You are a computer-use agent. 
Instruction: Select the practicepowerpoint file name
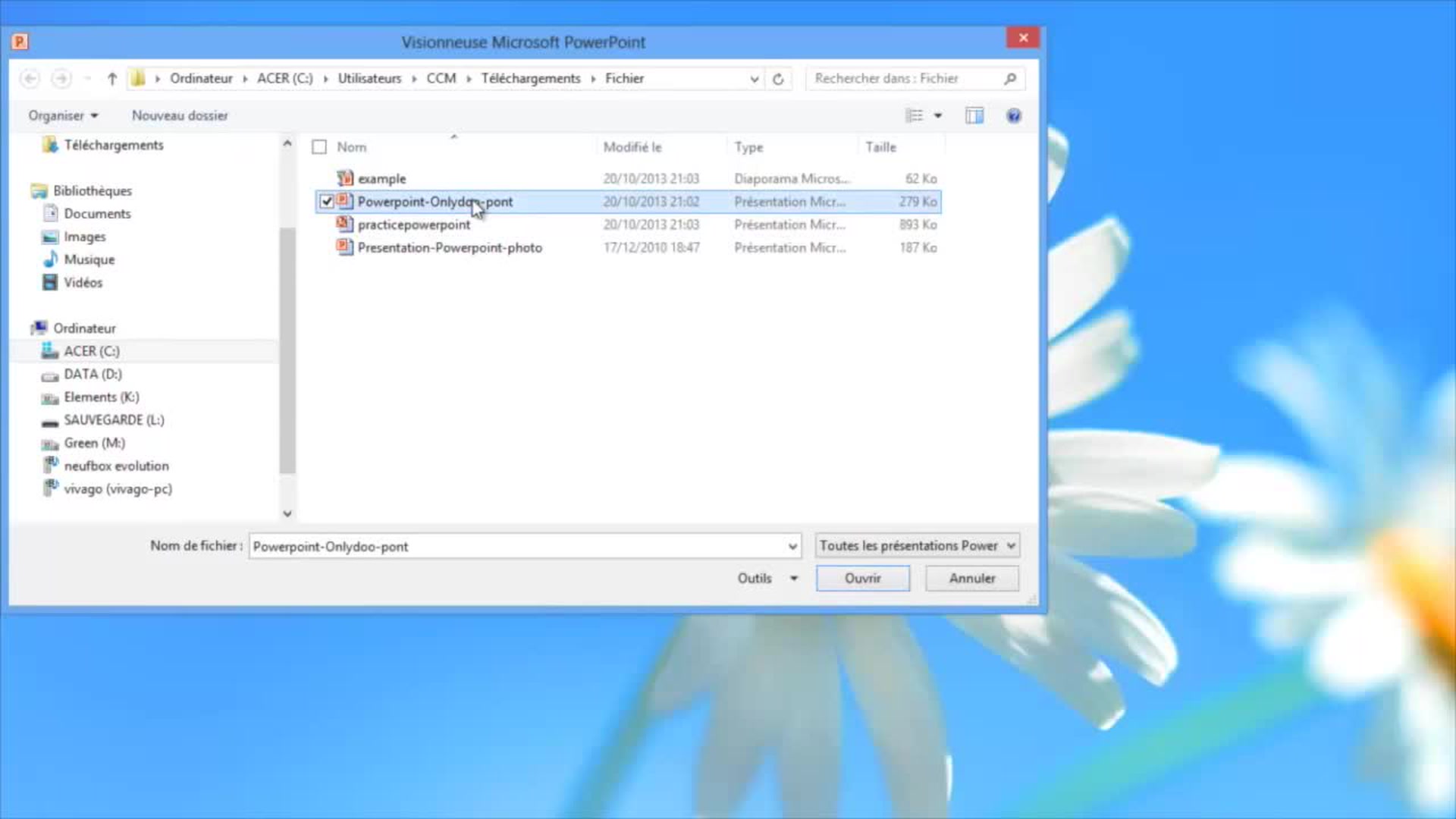pos(414,224)
